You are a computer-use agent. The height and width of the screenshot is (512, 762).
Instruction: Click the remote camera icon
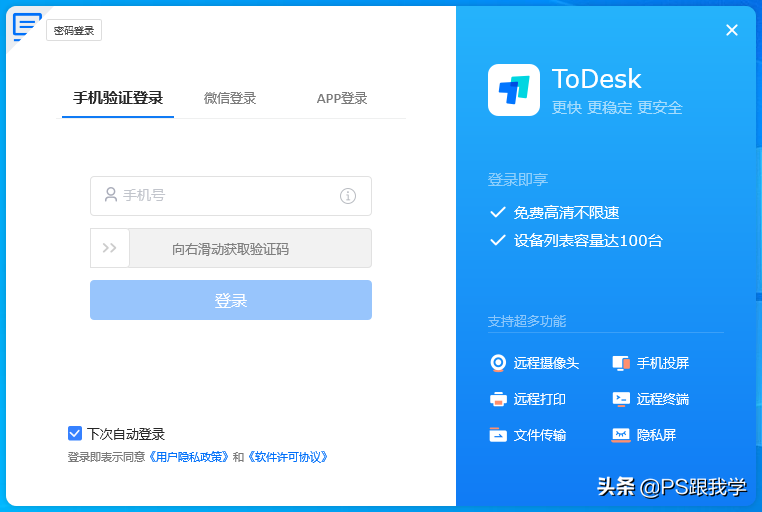[x=498, y=363]
